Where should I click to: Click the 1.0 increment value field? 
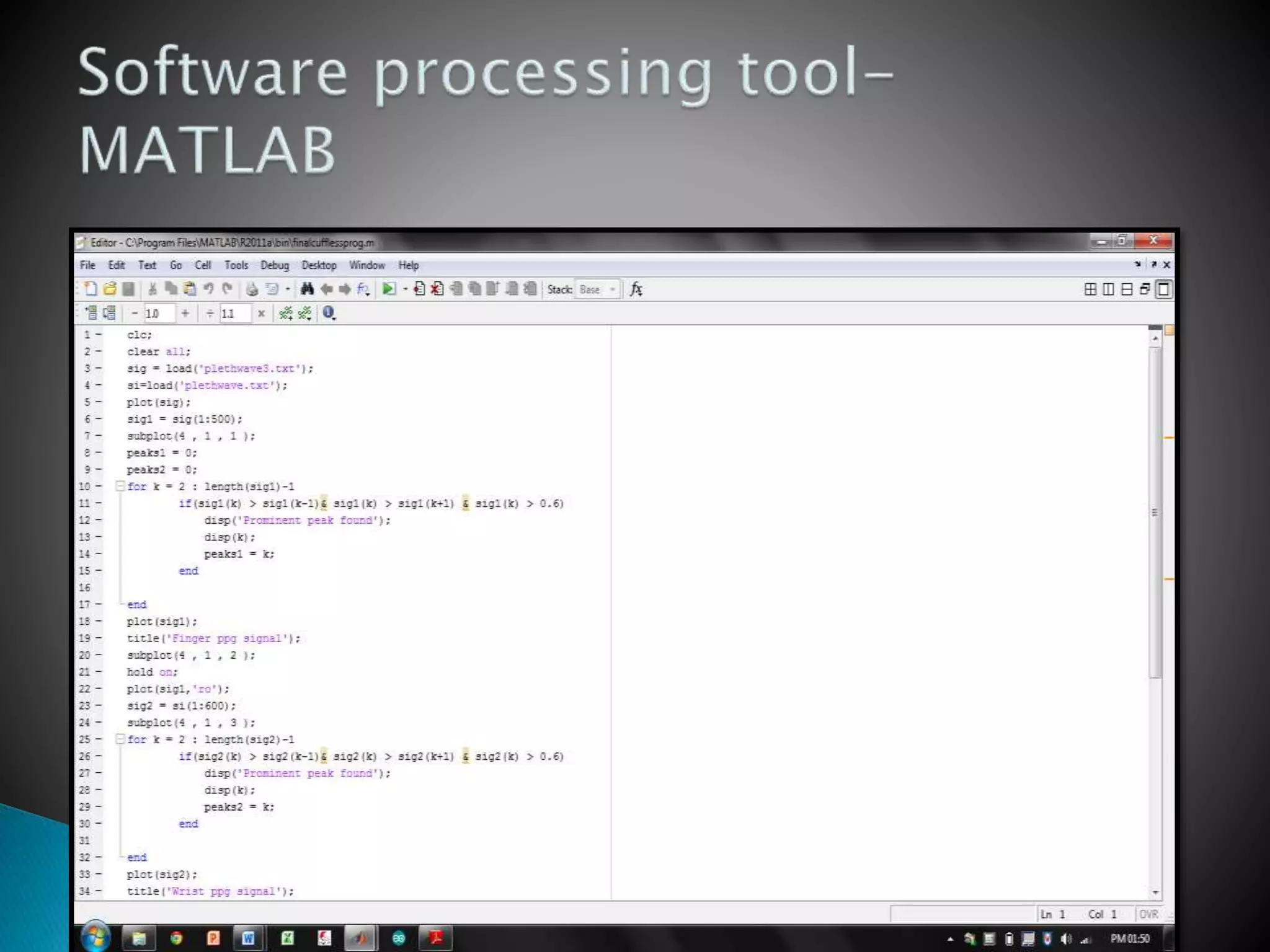158,314
